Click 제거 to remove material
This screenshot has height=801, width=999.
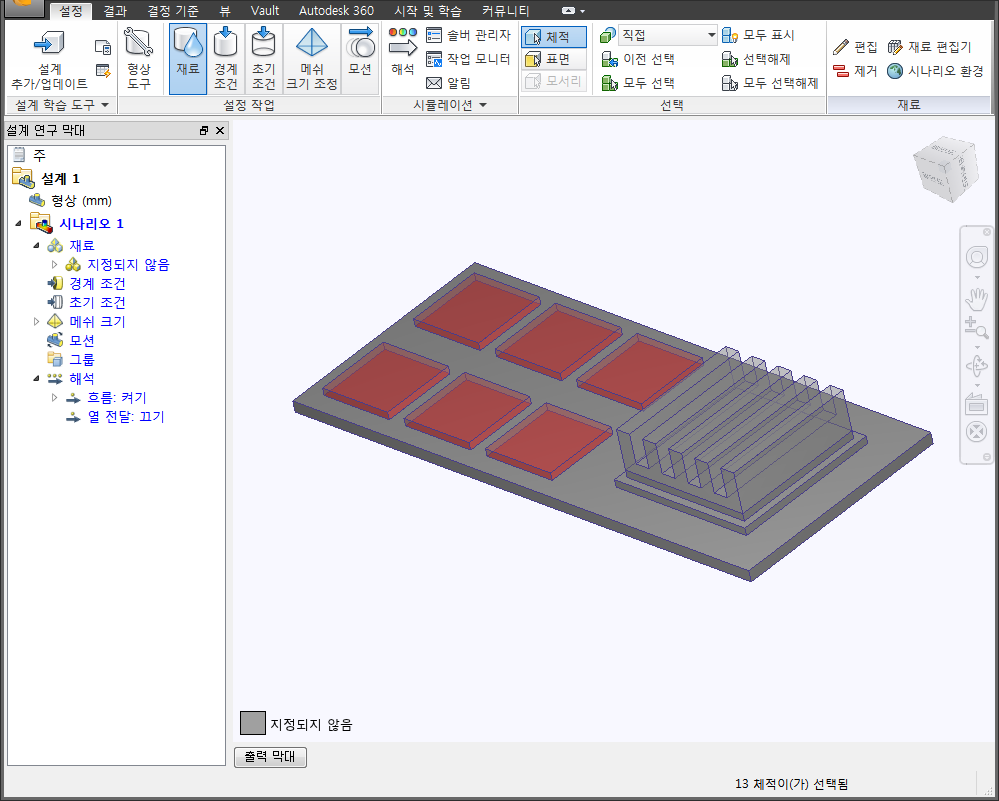(856, 71)
